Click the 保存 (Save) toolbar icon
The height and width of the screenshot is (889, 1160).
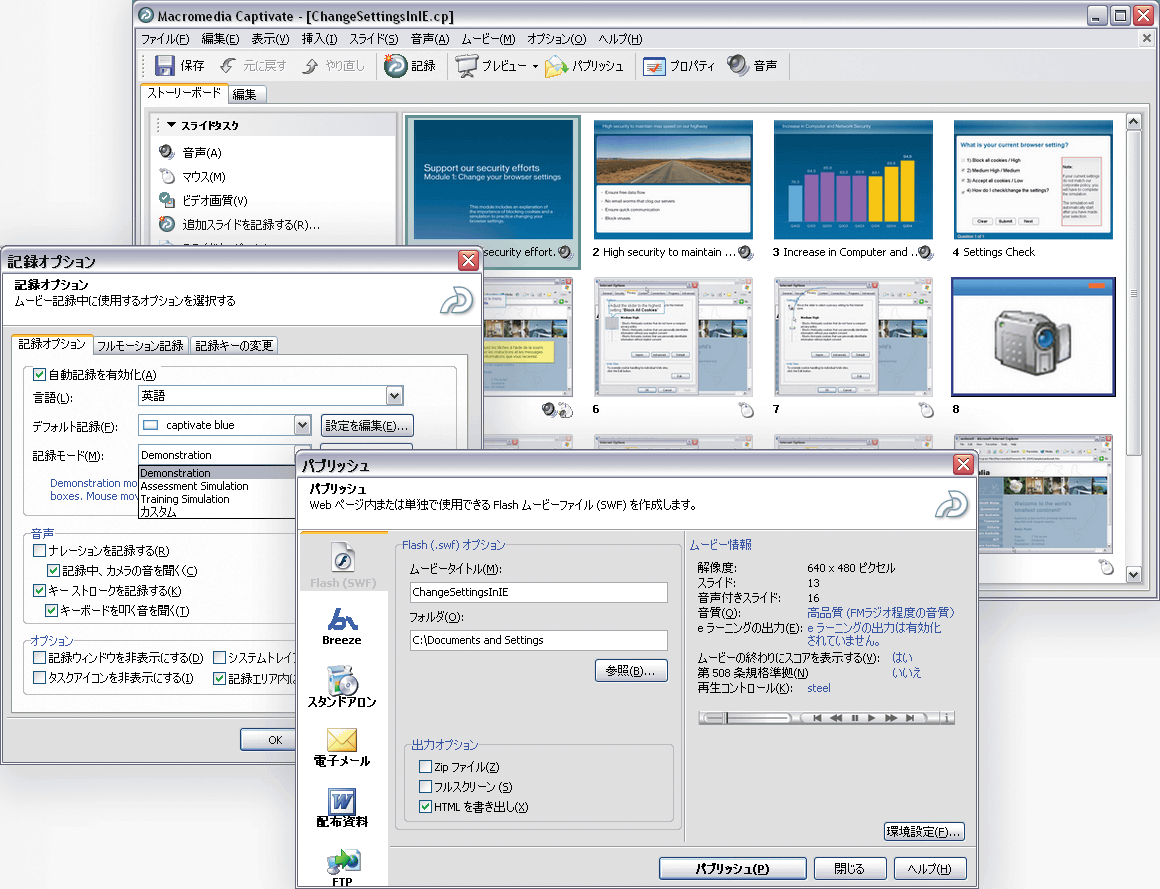pyautogui.click(x=164, y=66)
